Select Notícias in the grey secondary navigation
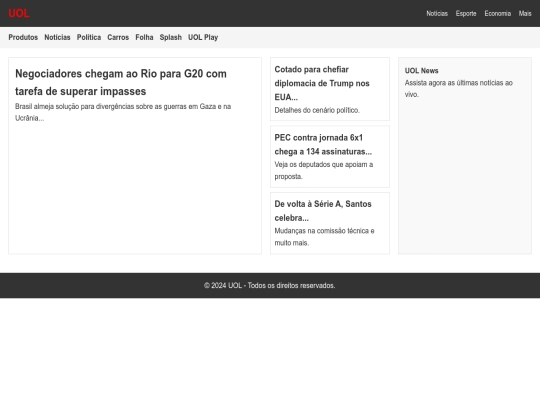This screenshot has width=540, height=405. coord(57,37)
